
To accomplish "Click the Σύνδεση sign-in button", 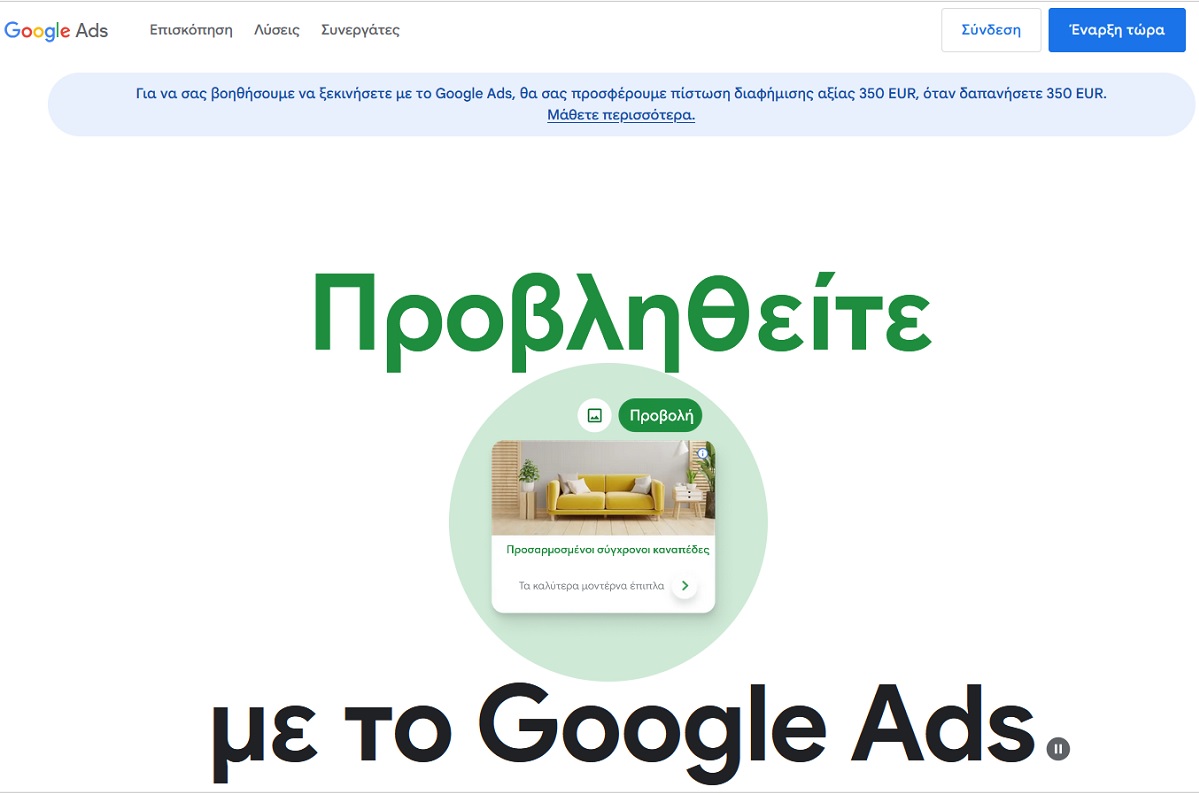I will (990, 30).
